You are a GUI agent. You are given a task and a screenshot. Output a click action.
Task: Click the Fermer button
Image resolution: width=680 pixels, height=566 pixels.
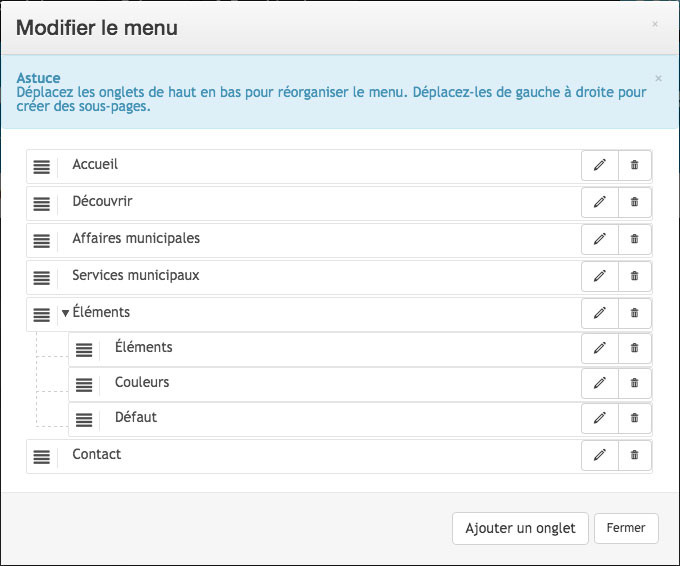coord(626,528)
